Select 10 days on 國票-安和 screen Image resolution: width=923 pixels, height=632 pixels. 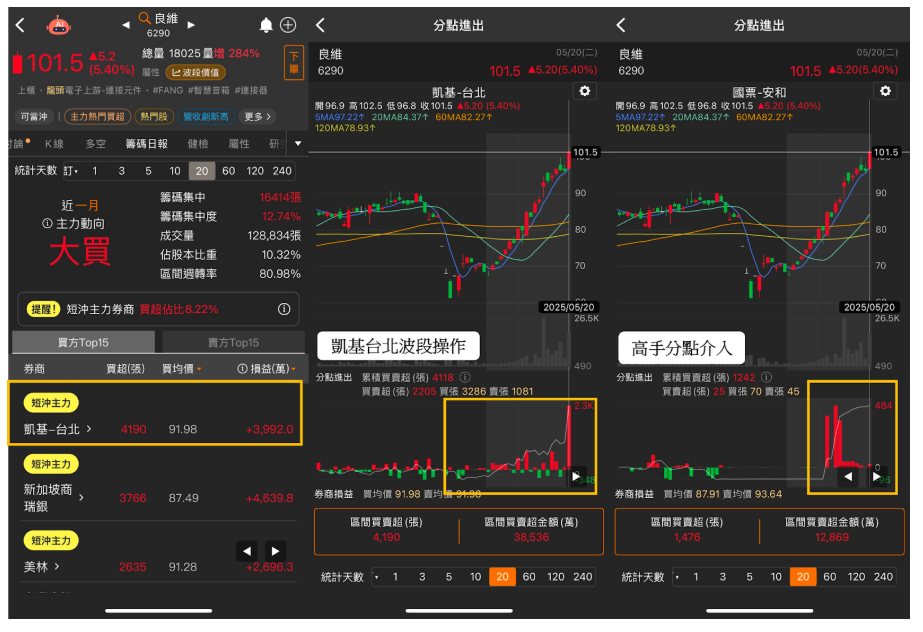776,577
